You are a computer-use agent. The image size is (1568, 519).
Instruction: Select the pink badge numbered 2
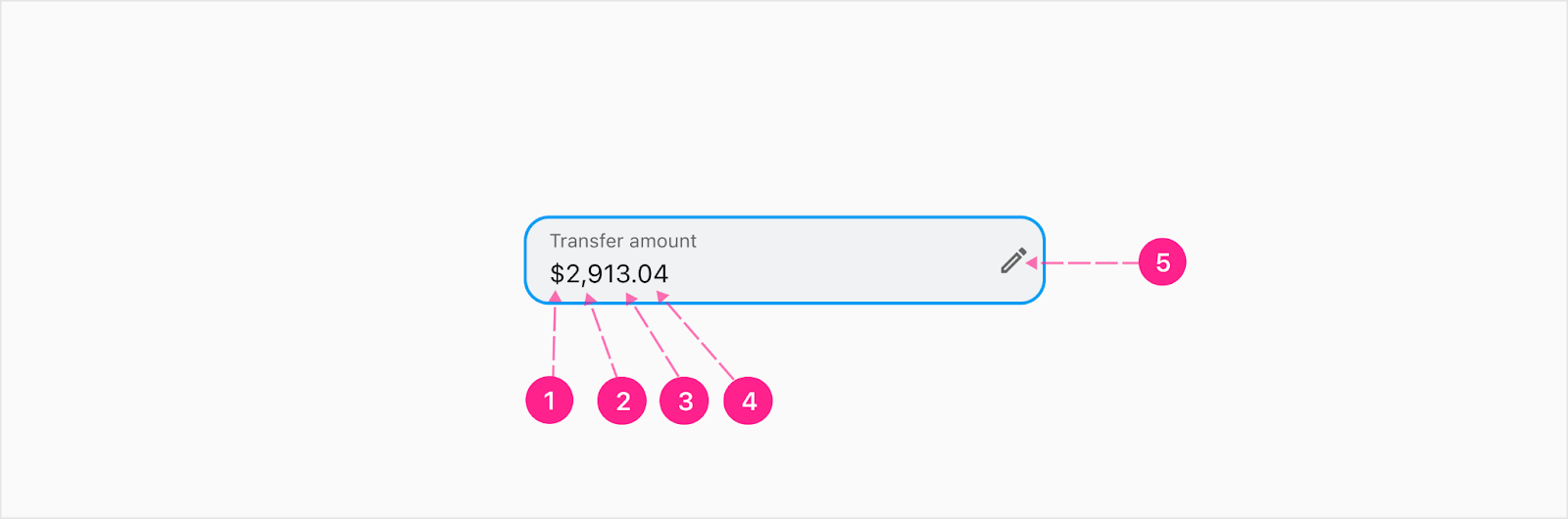[622, 401]
